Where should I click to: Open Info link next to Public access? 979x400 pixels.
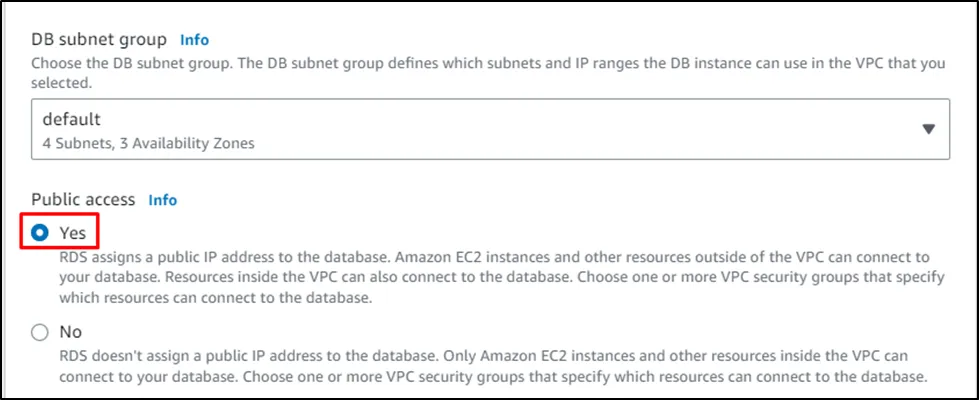[x=162, y=200]
